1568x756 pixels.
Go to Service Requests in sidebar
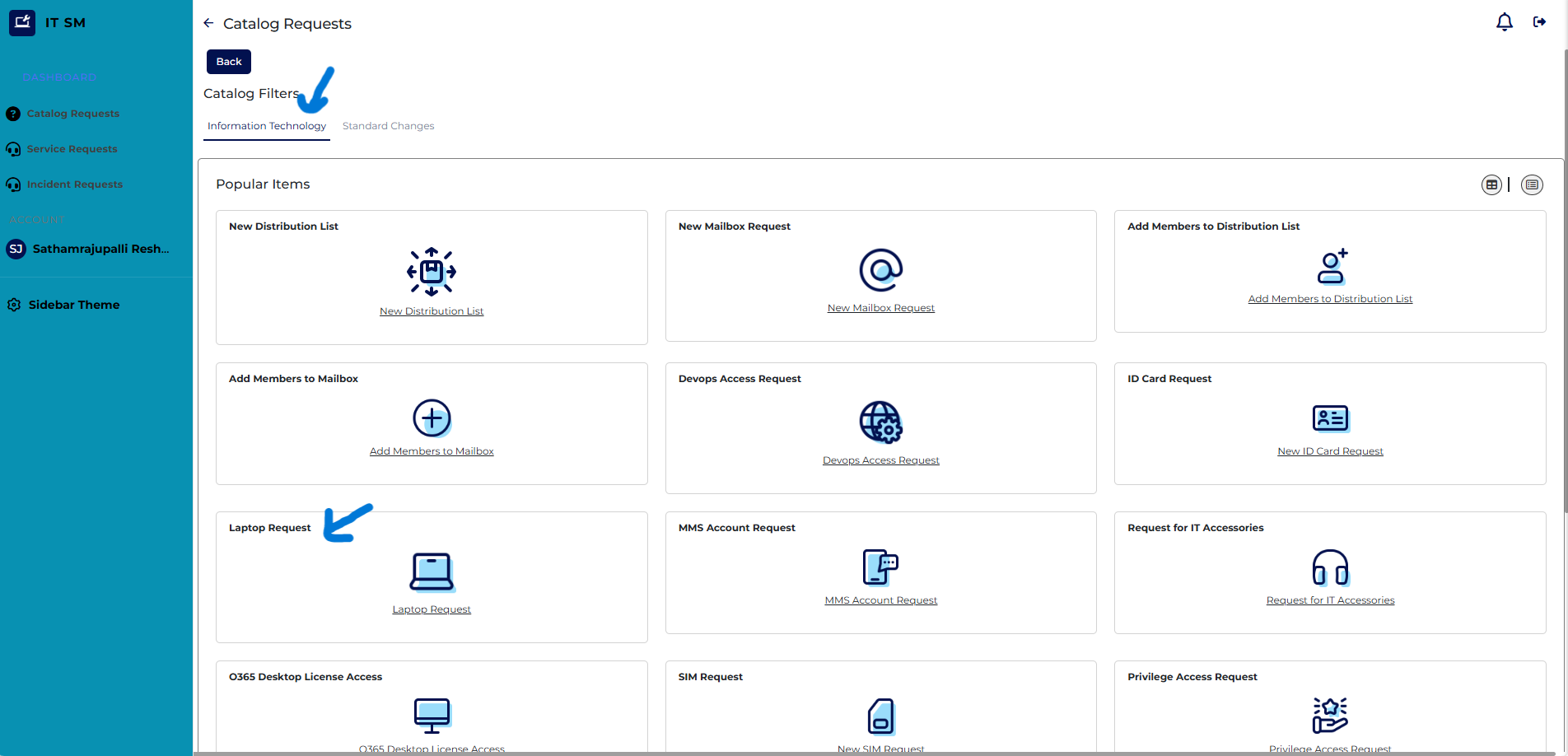[x=72, y=149]
